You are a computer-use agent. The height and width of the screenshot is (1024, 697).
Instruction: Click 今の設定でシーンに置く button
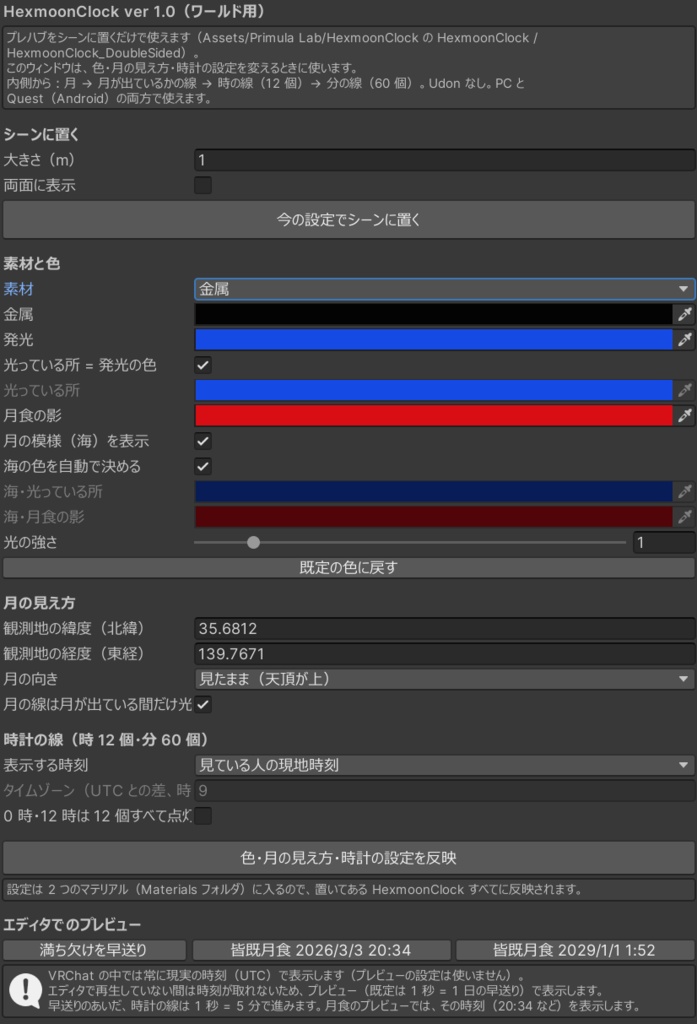click(x=348, y=219)
